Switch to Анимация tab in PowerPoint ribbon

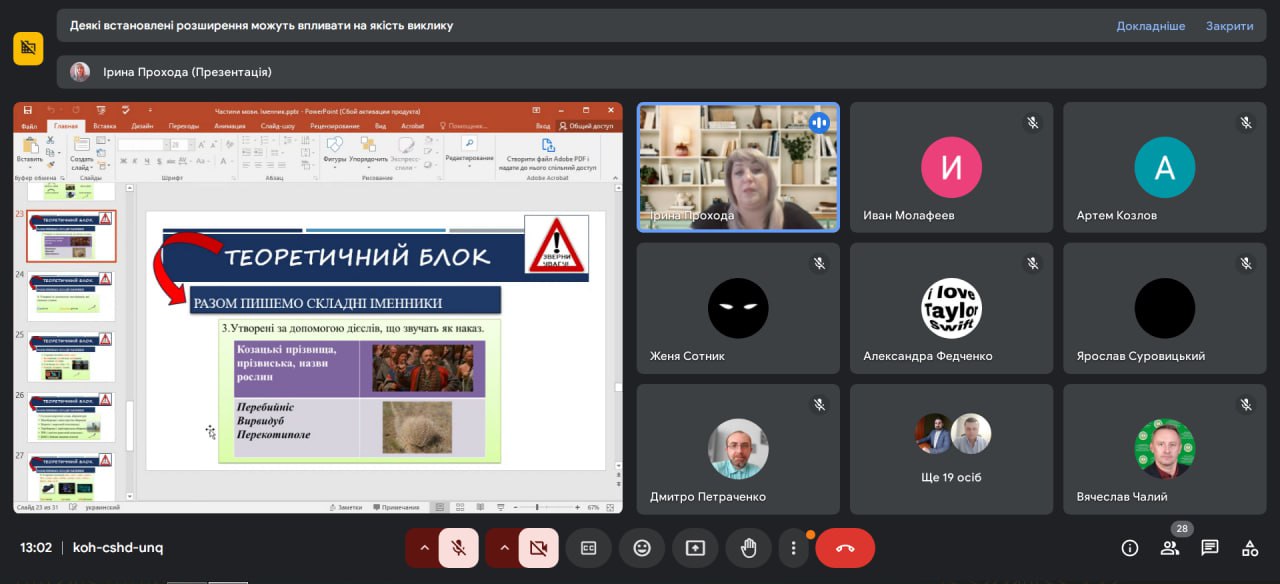tap(230, 127)
